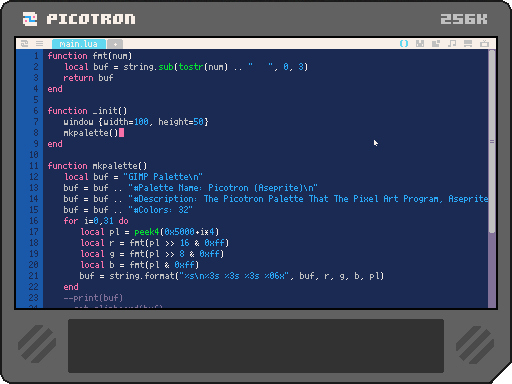Click the 256K memory label
The image size is (512, 384).
click(464, 19)
